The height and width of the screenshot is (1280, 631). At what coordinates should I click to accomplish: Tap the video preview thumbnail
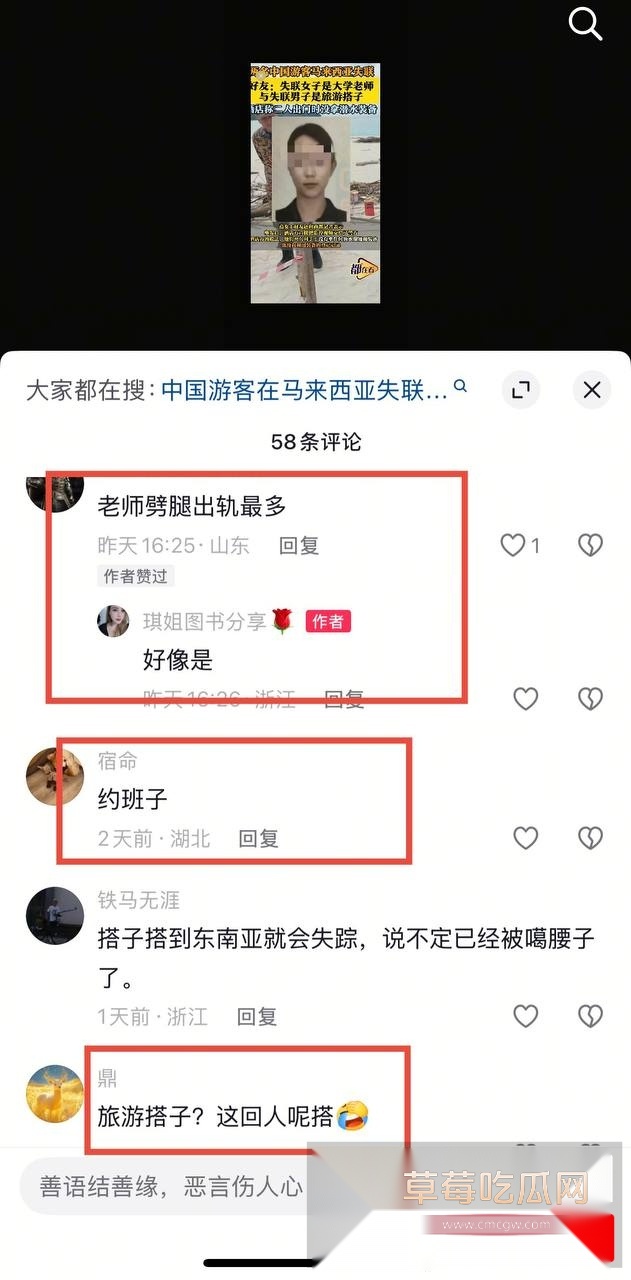tap(315, 183)
